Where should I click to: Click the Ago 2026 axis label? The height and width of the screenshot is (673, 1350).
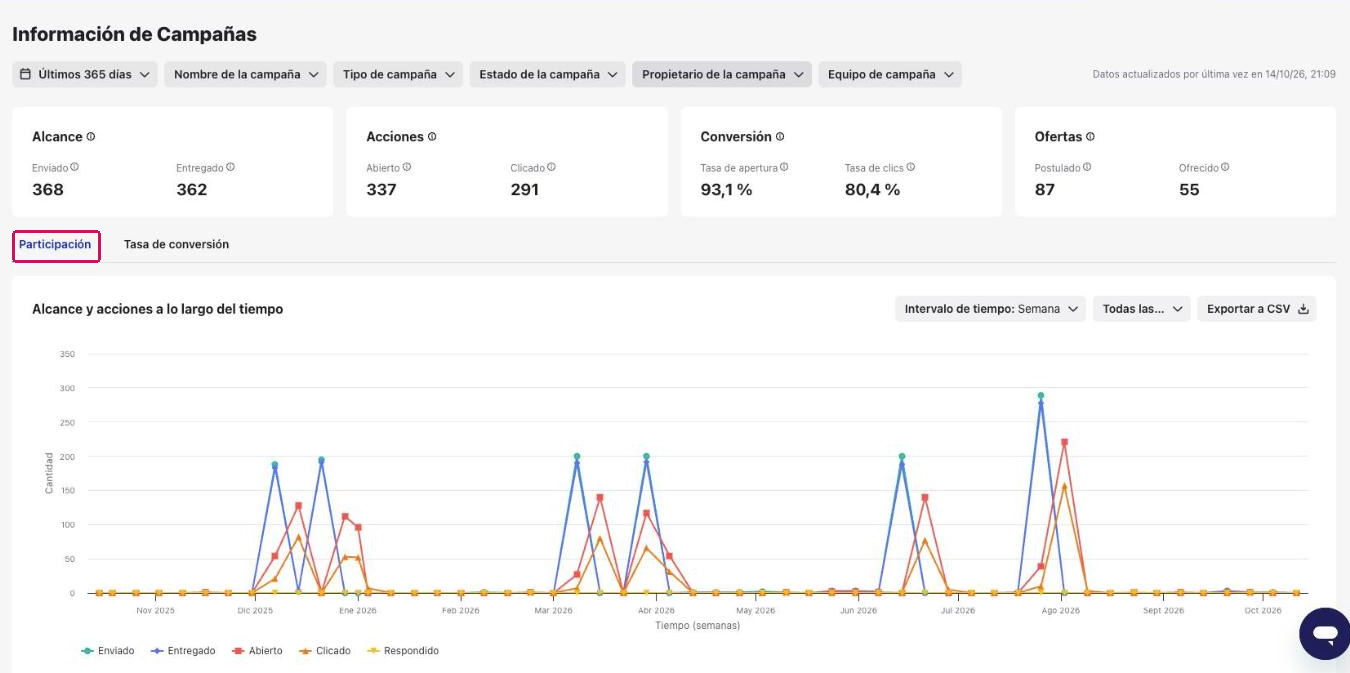[1061, 610]
